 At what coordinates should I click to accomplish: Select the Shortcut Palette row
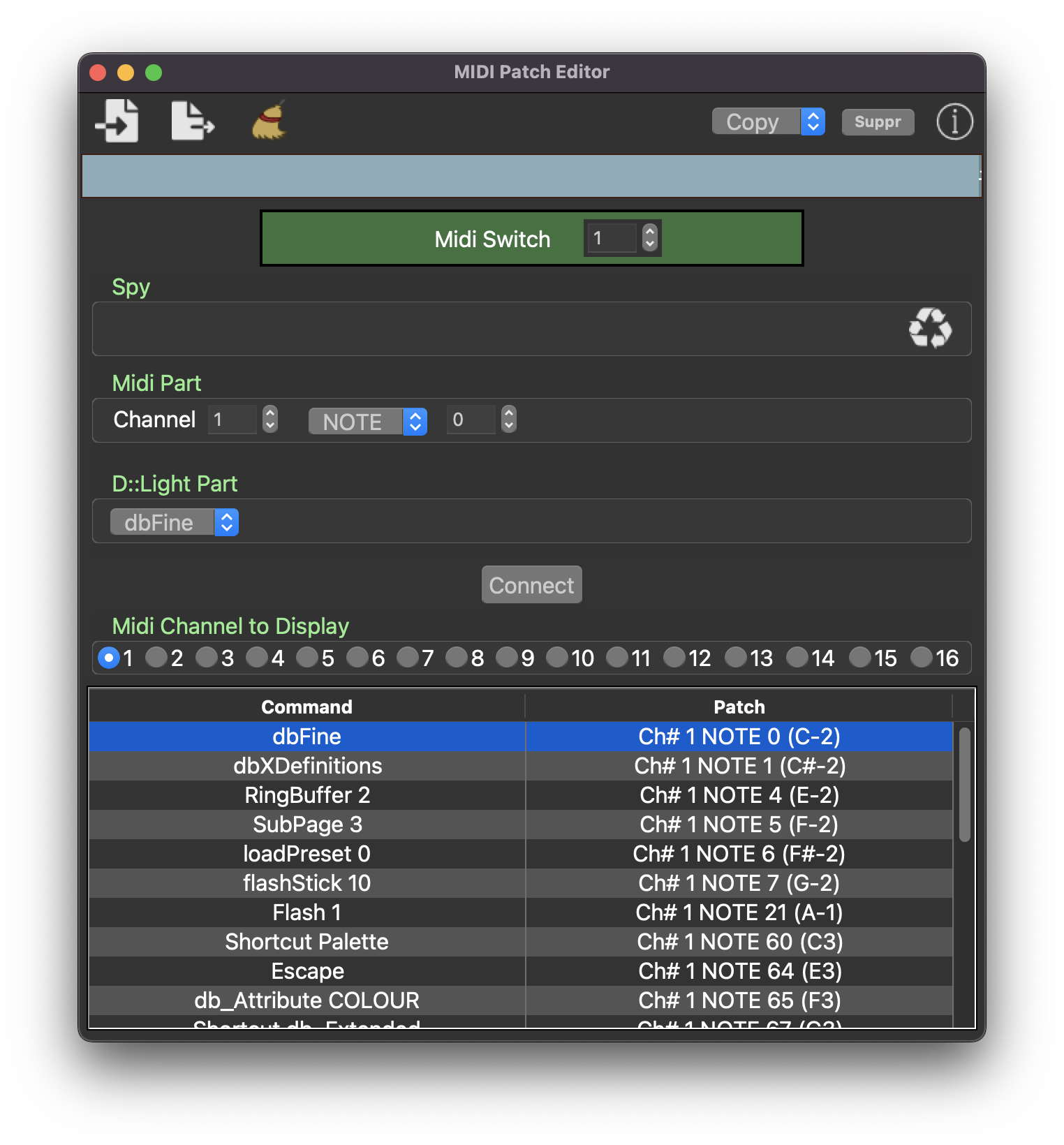(x=306, y=942)
